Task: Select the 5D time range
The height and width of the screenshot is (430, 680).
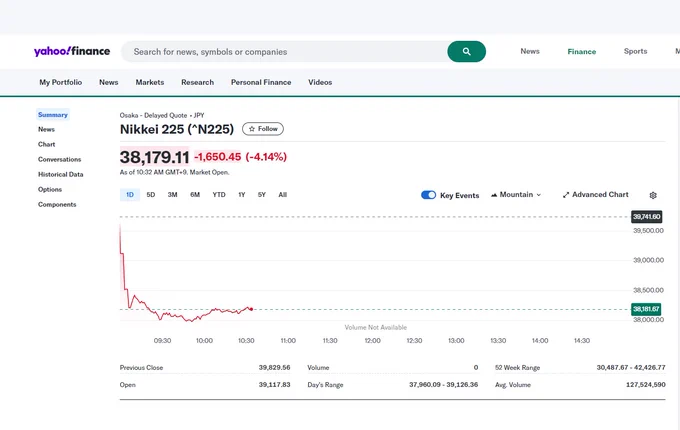Action: click(x=150, y=195)
